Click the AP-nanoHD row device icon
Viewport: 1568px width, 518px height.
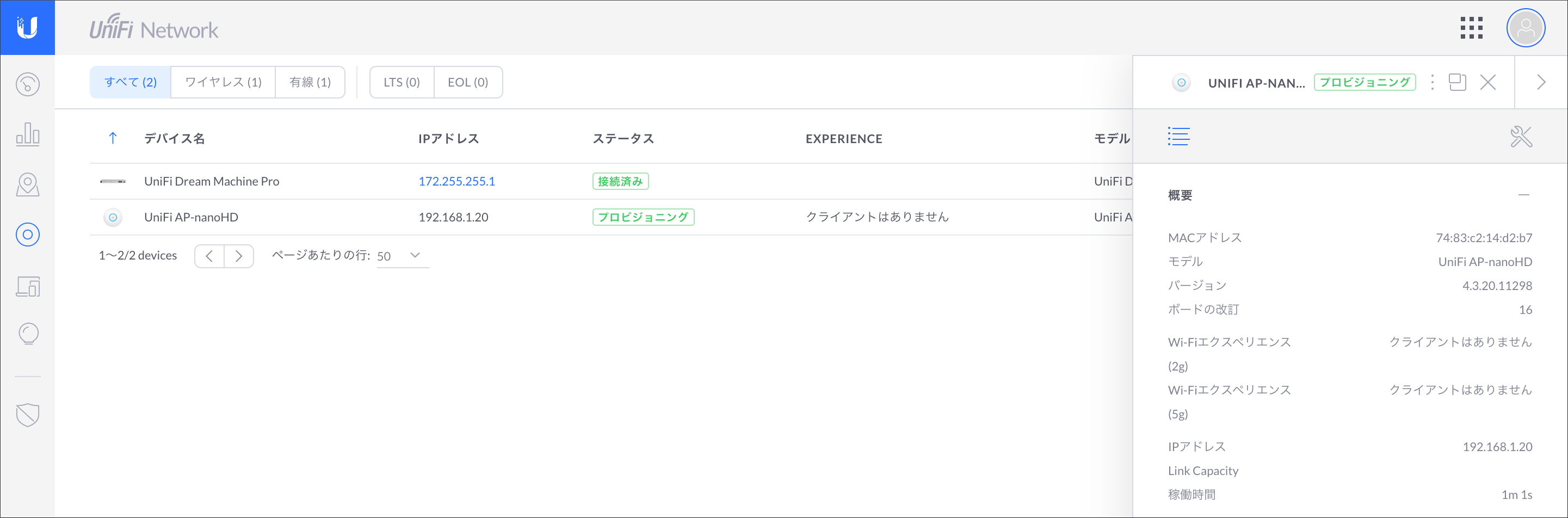coord(113,217)
